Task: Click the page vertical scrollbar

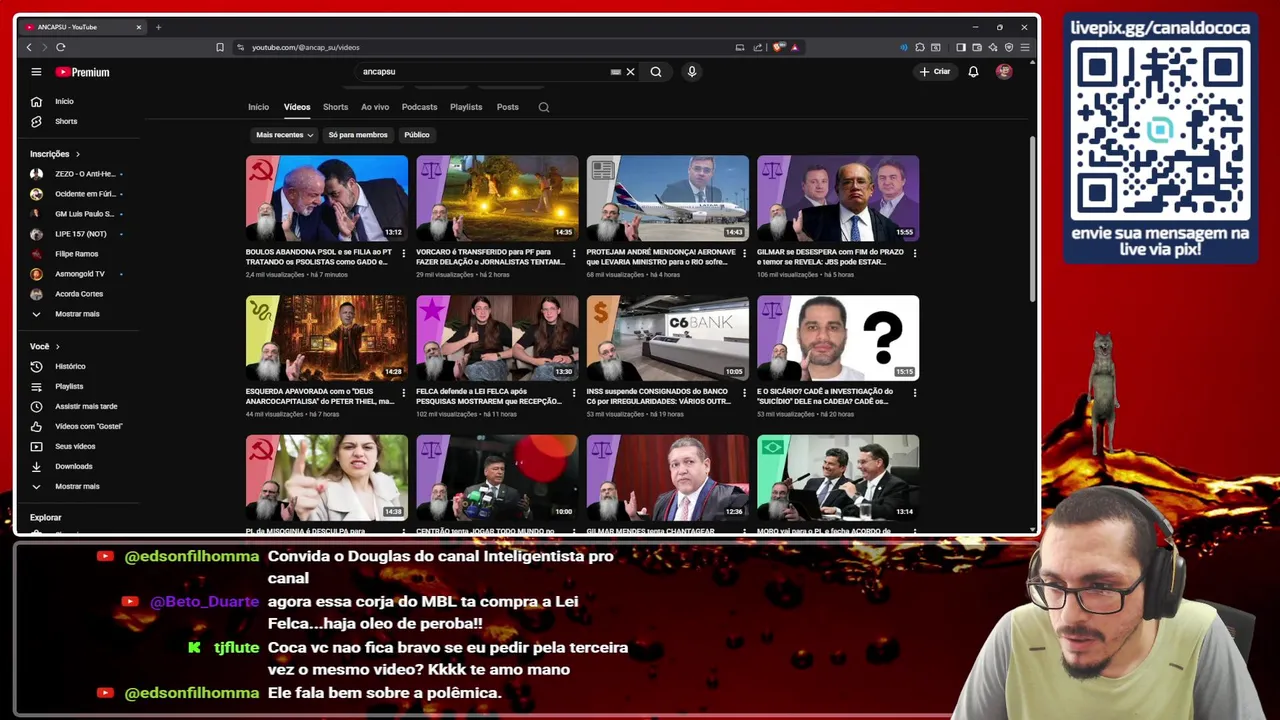Action: 1033,218
